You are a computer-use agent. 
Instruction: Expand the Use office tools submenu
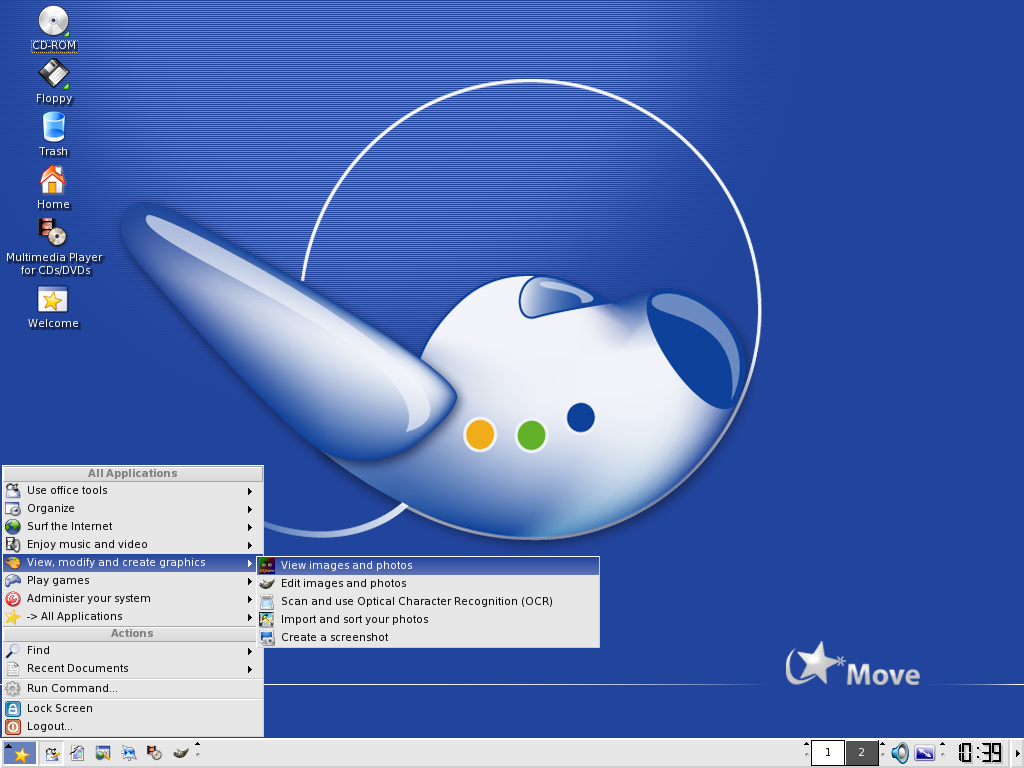133,490
